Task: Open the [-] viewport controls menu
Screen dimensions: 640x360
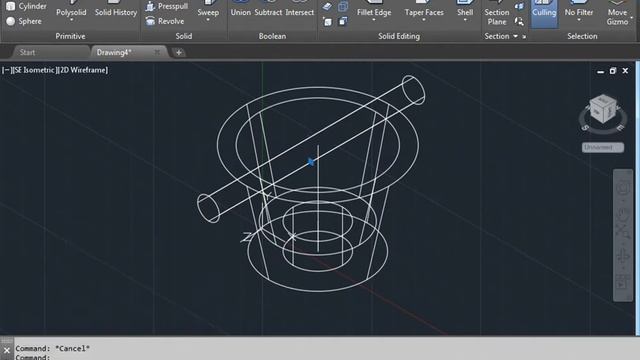Action: 6,70
